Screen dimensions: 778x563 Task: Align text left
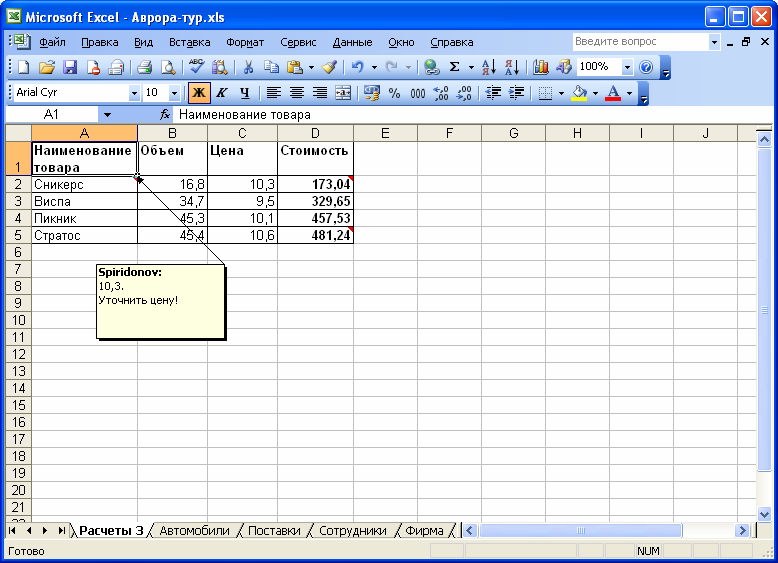coord(273,93)
